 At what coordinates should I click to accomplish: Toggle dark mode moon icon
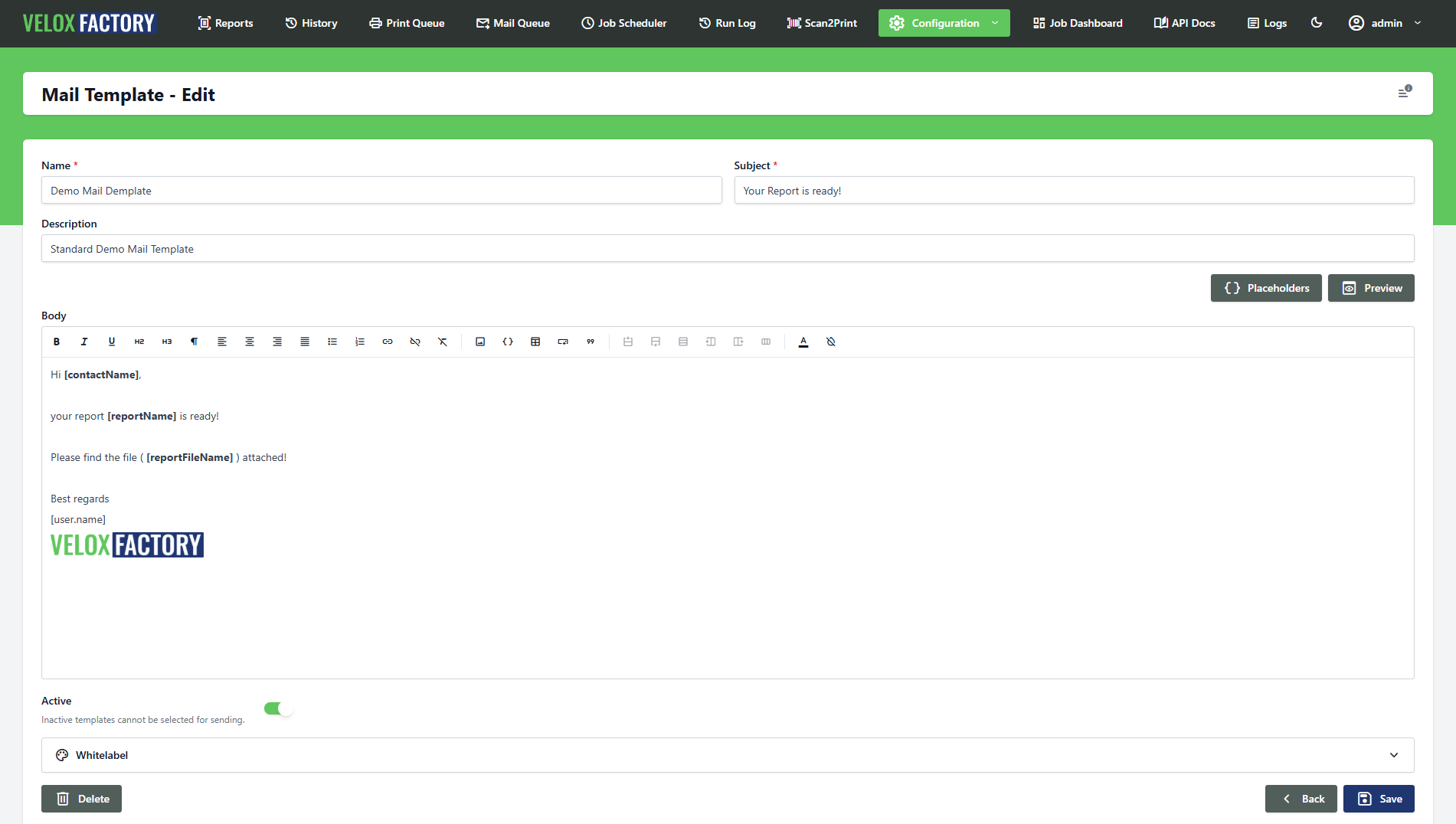click(1317, 23)
